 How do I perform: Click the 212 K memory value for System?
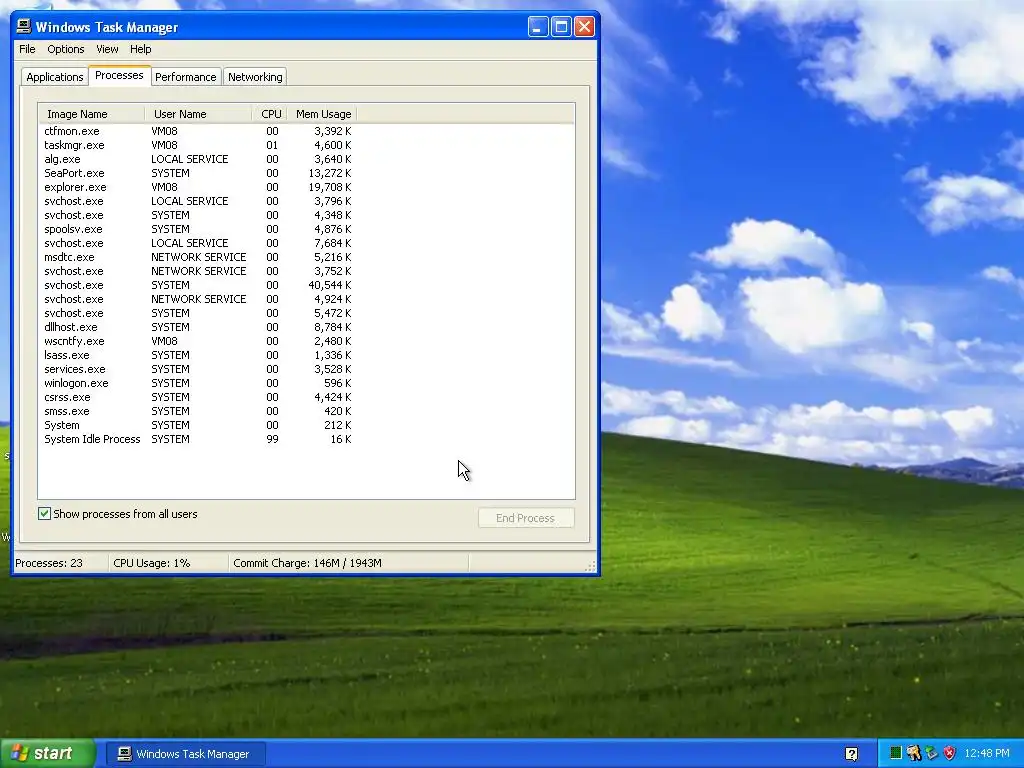tap(337, 425)
